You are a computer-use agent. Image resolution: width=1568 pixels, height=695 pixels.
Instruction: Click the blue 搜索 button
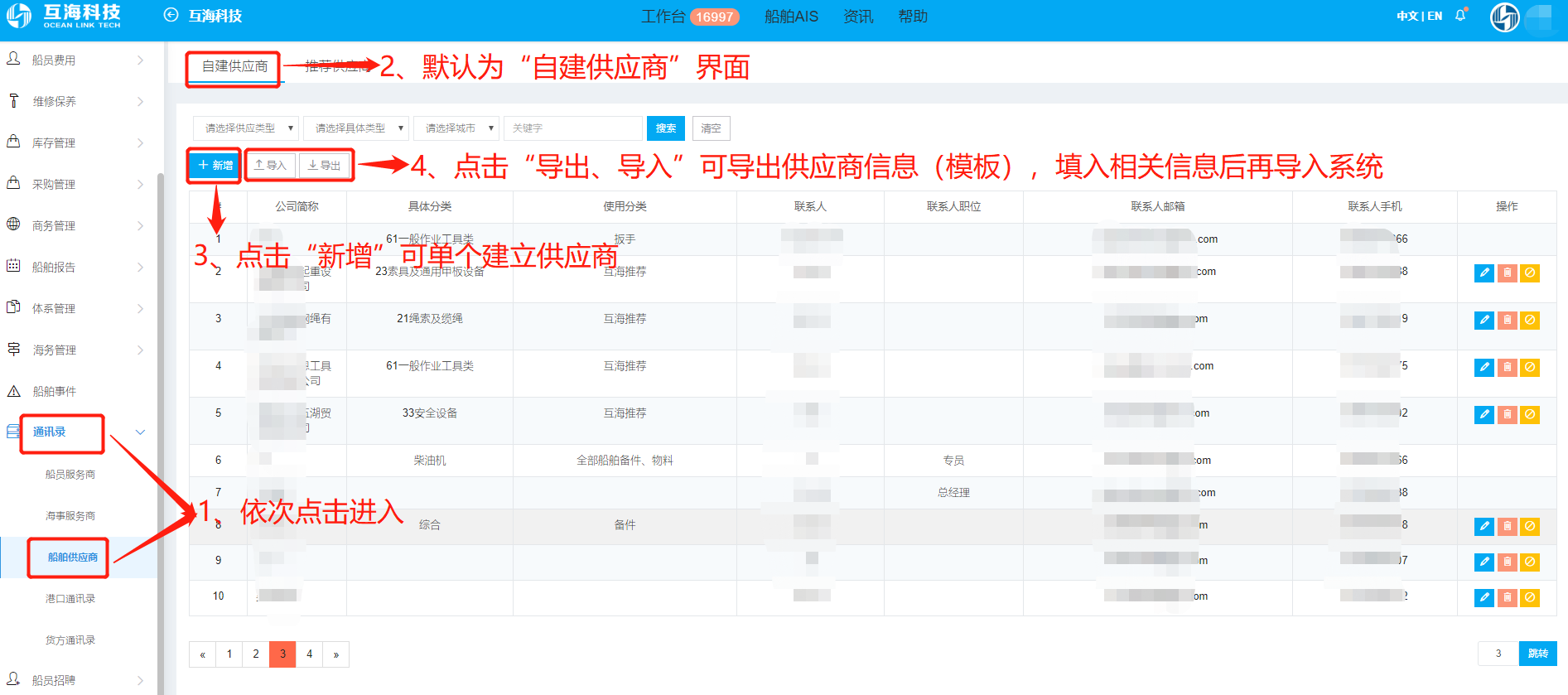coord(666,128)
